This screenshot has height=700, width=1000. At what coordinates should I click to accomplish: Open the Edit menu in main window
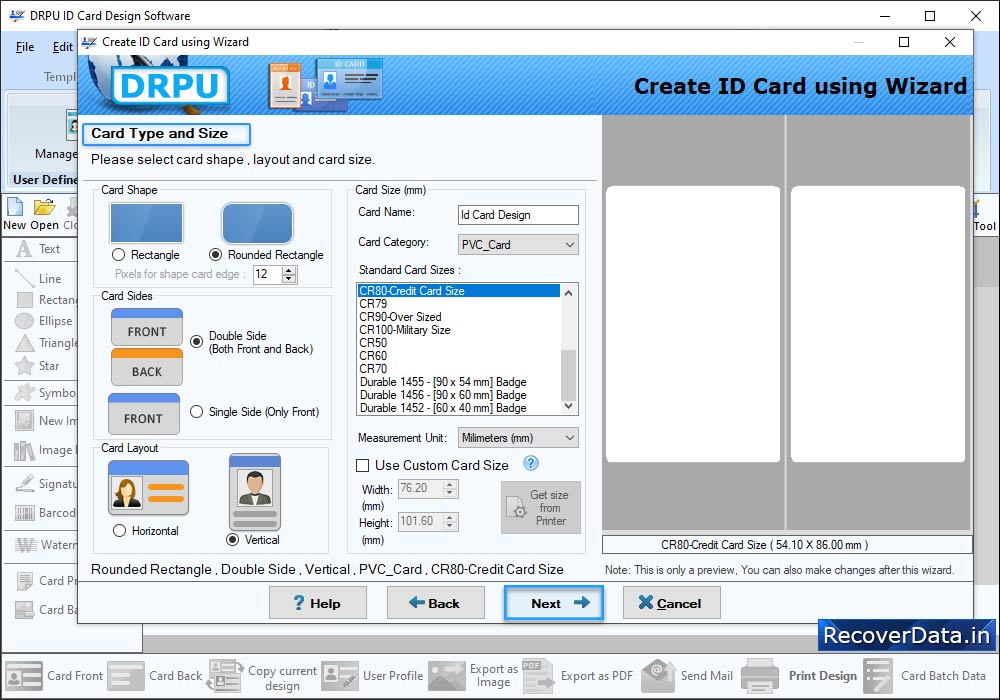pyautogui.click(x=62, y=47)
